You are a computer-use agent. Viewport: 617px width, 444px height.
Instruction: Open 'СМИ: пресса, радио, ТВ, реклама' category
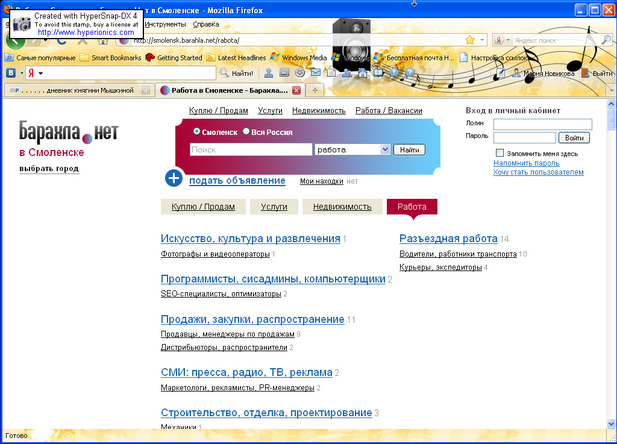(247, 372)
